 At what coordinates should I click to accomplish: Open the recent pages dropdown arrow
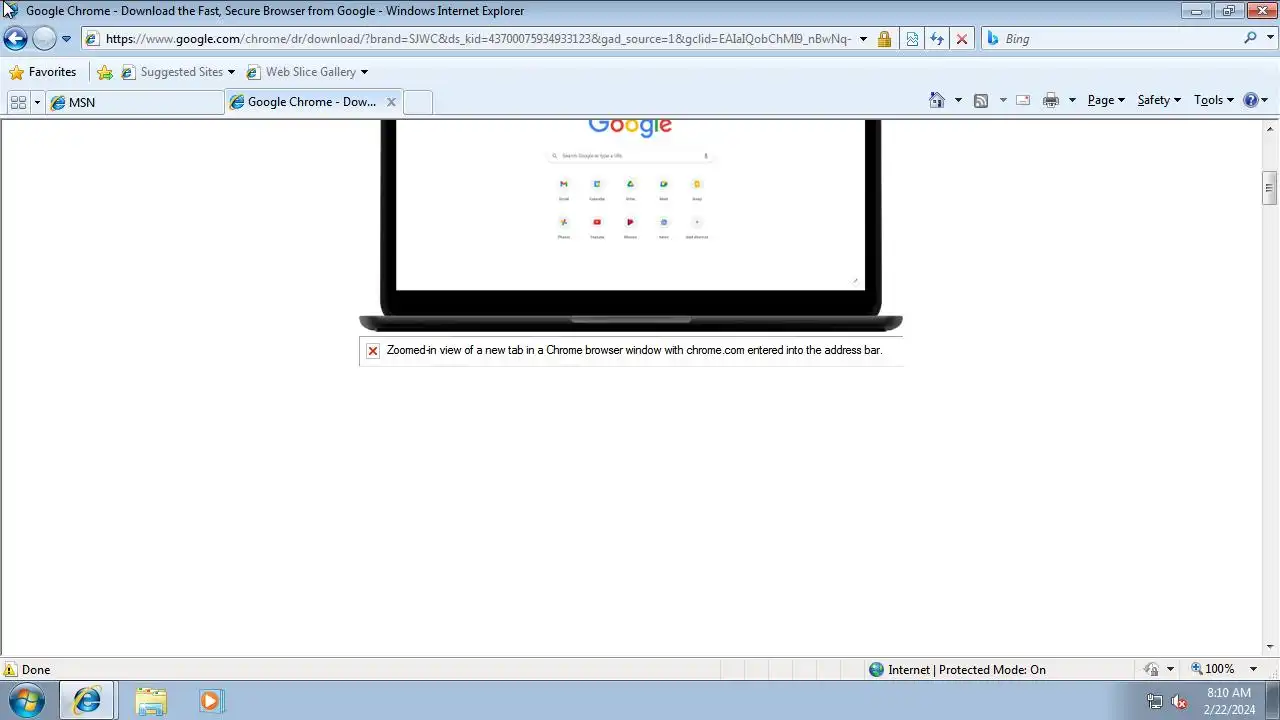coord(66,39)
